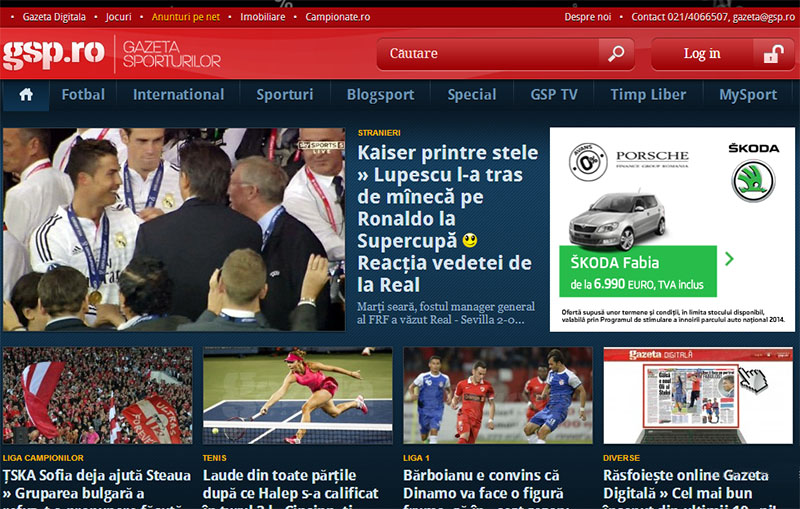Click the LIGA 1 category label
Screen dimensions: 800x509
(x=416, y=458)
